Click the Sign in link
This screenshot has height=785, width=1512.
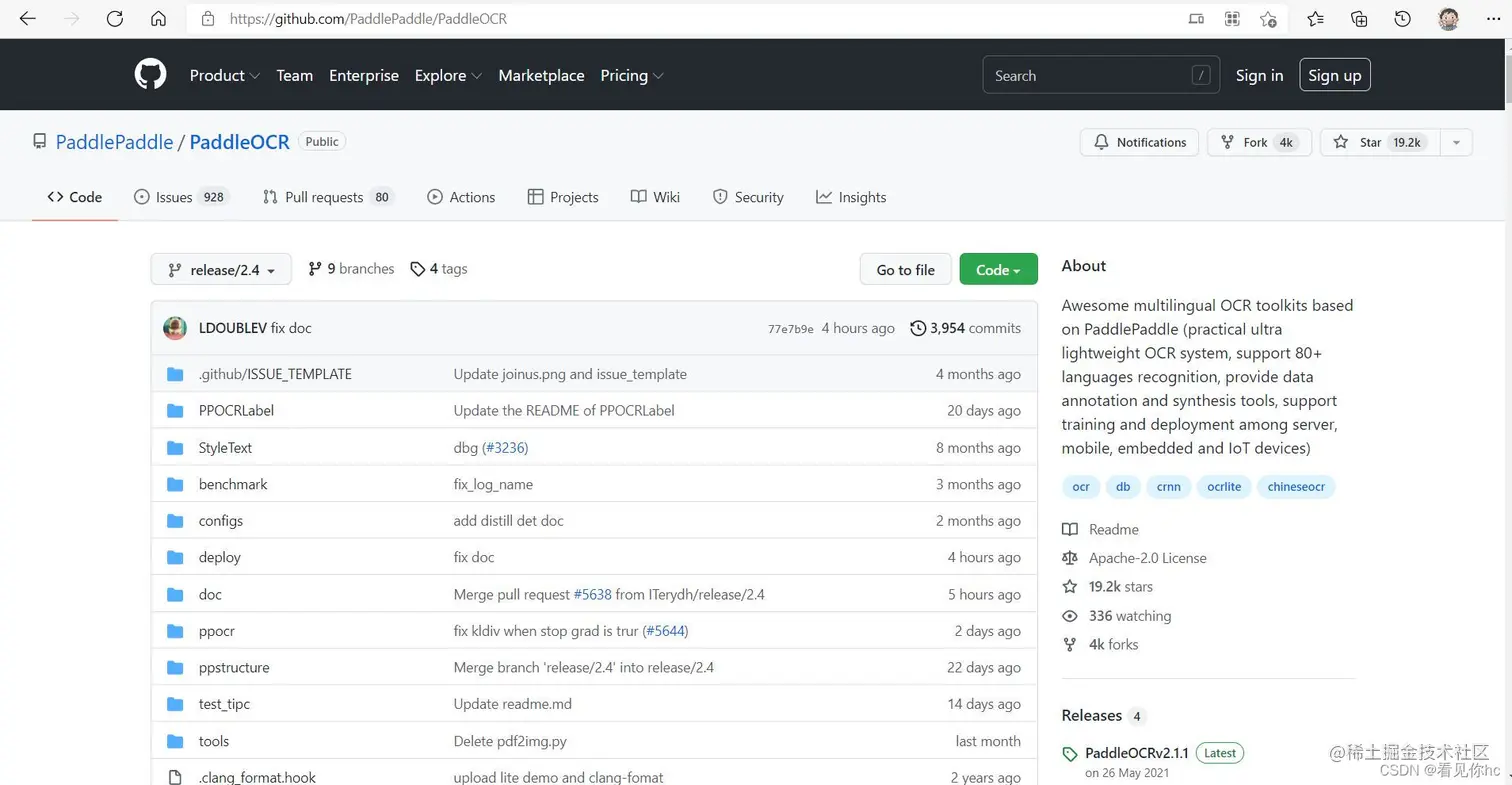point(1259,75)
